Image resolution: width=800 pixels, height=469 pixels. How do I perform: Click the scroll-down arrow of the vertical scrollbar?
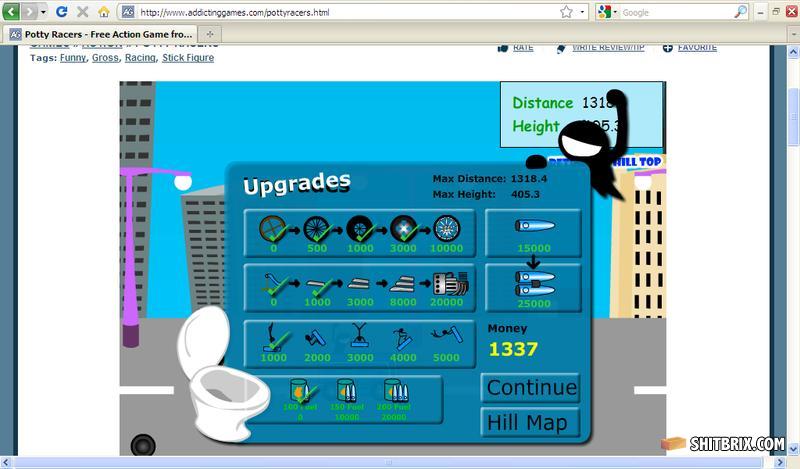point(793,449)
